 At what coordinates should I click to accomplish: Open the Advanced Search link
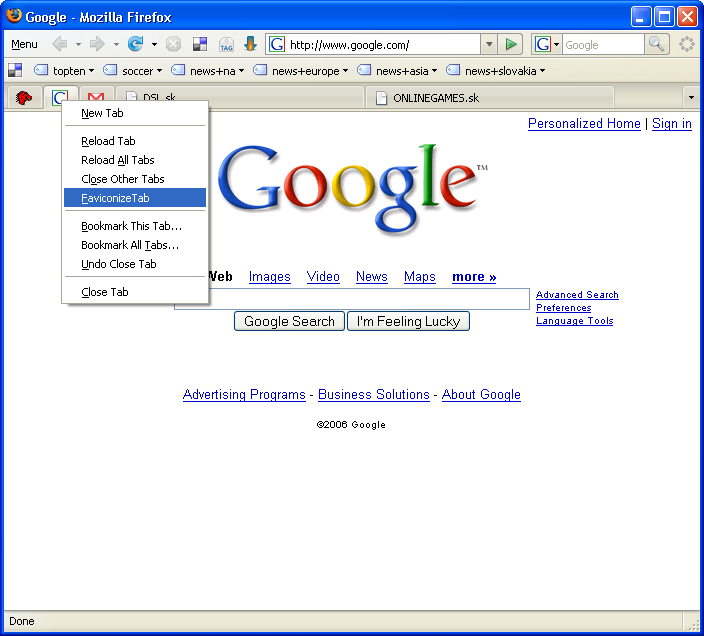click(577, 295)
